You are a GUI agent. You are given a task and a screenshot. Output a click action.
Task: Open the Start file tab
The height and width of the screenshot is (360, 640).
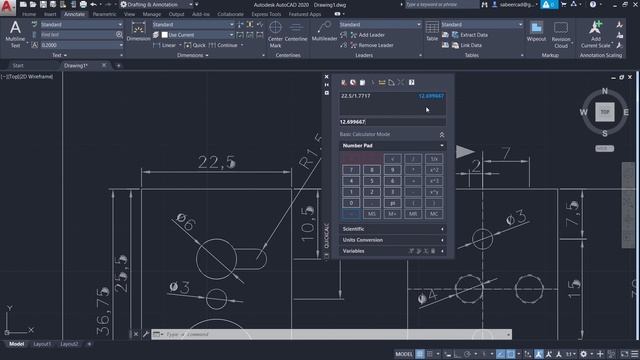(18, 65)
